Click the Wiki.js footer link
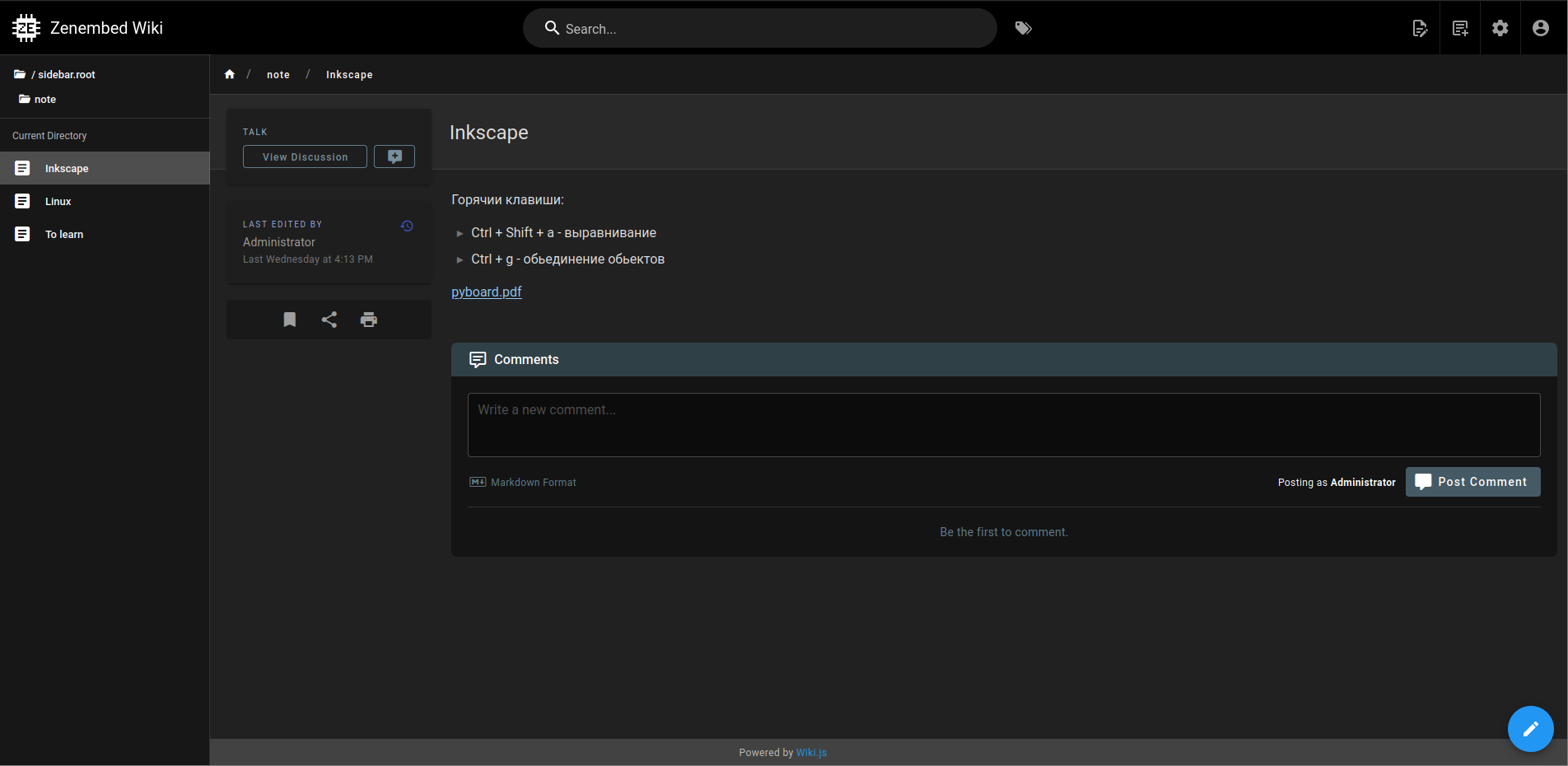Viewport: 1568px width, 766px height. tap(811, 753)
